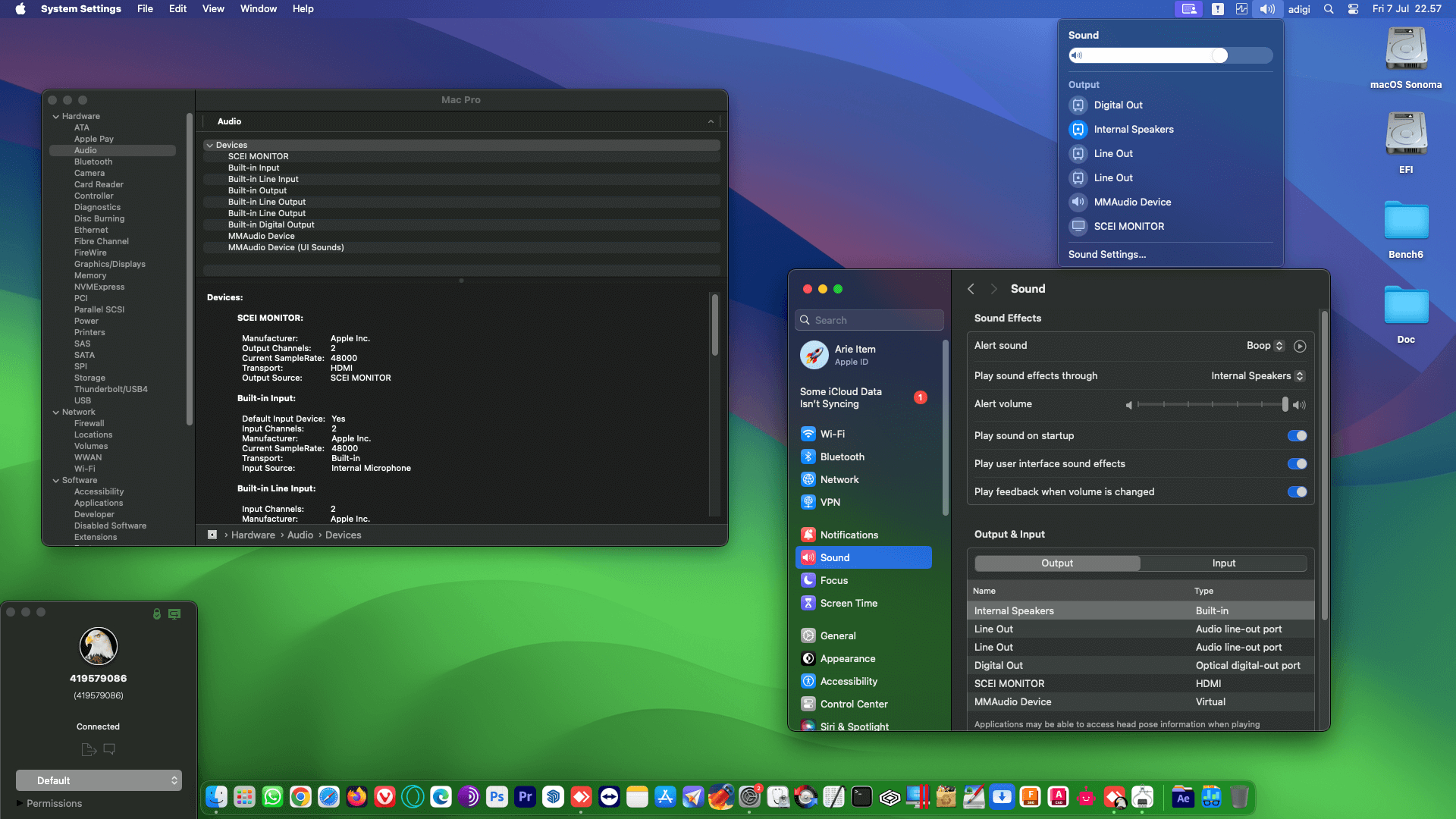Click the file transfer icon in remote window

(89, 749)
